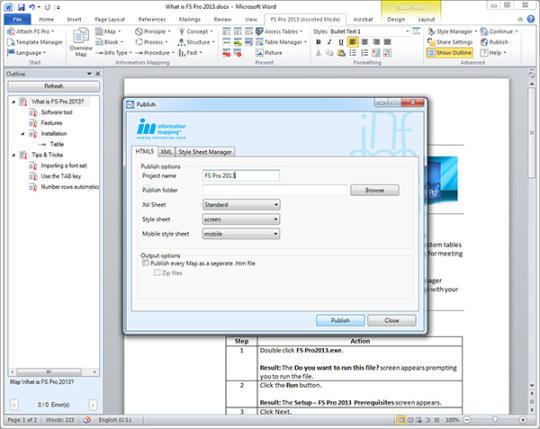Image resolution: width=540 pixels, height=429 pixels.
Task: Select Print Layout view icon in status bar
Action: pyautogui.click(x=401, y=420)
